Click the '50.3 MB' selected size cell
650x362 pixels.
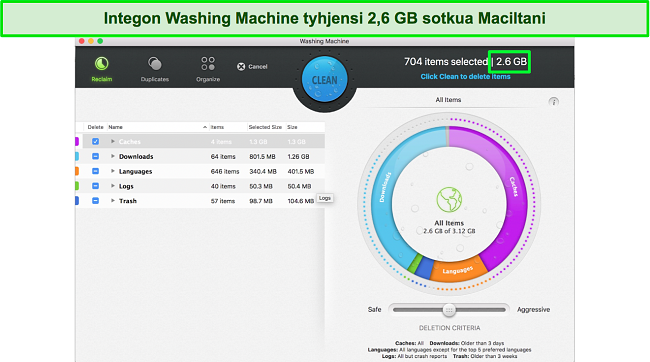point(261,186)
